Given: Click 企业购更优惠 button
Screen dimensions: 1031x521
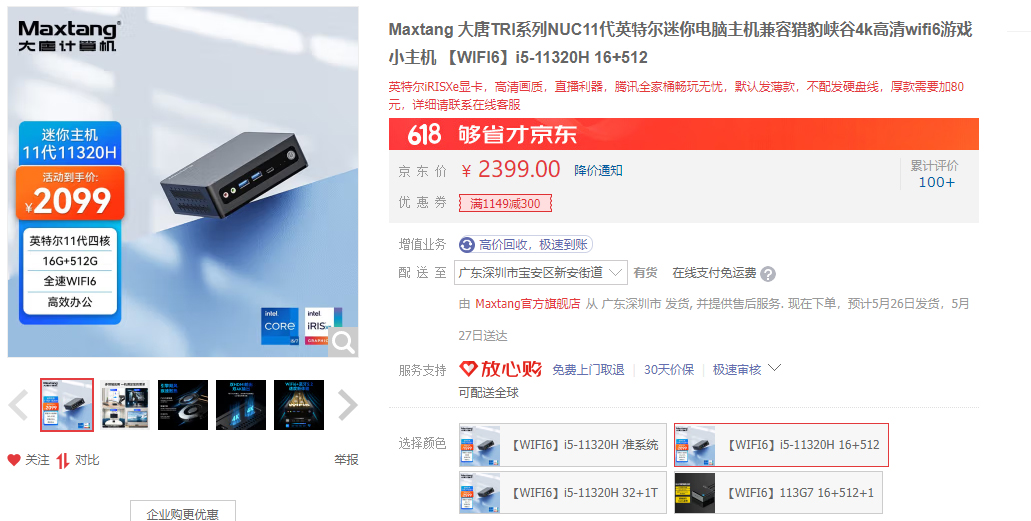Looking at the screenshot, I should click(183, 511).
